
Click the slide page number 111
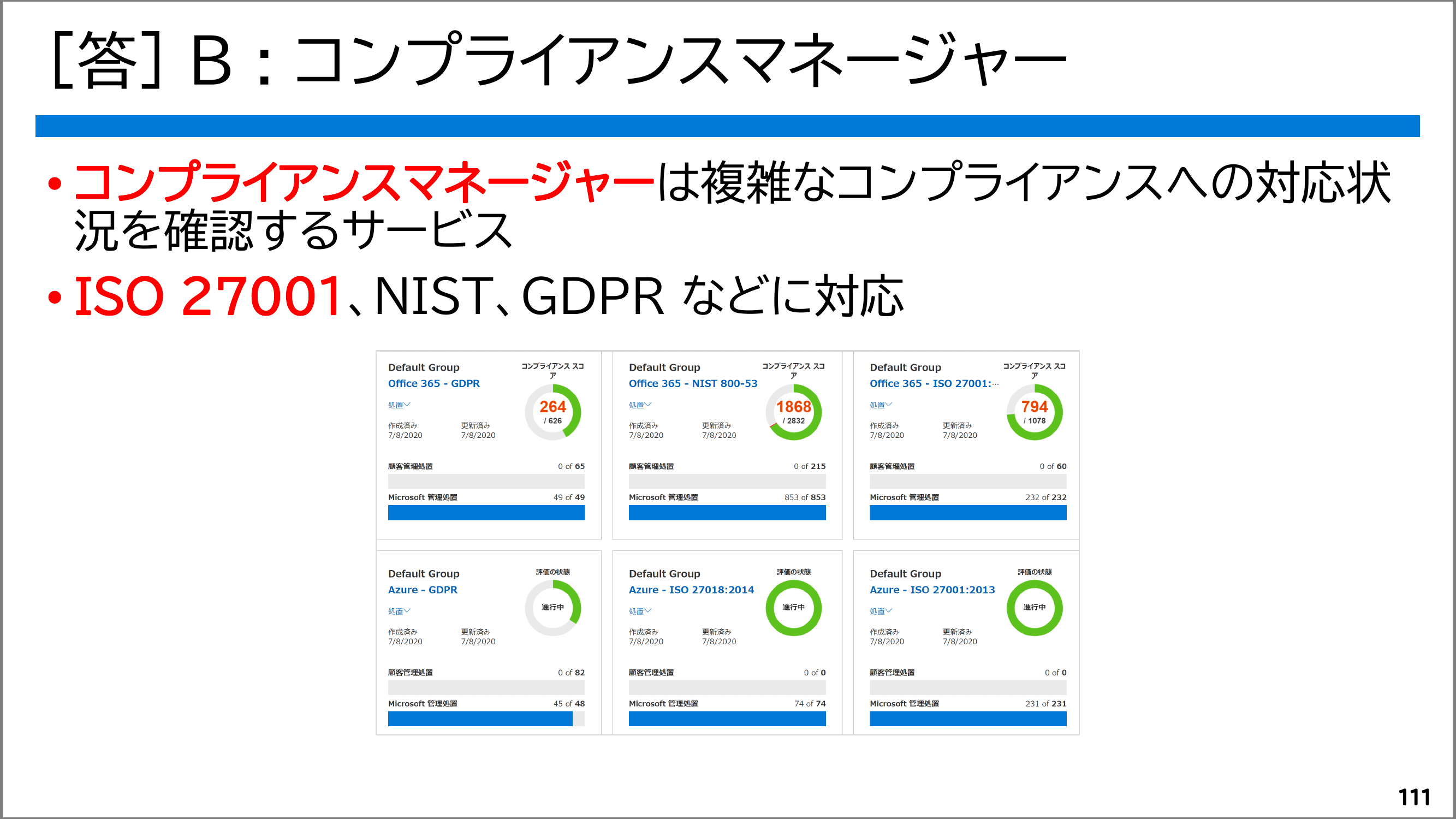pyautogui.click(x=1413, y=797)
